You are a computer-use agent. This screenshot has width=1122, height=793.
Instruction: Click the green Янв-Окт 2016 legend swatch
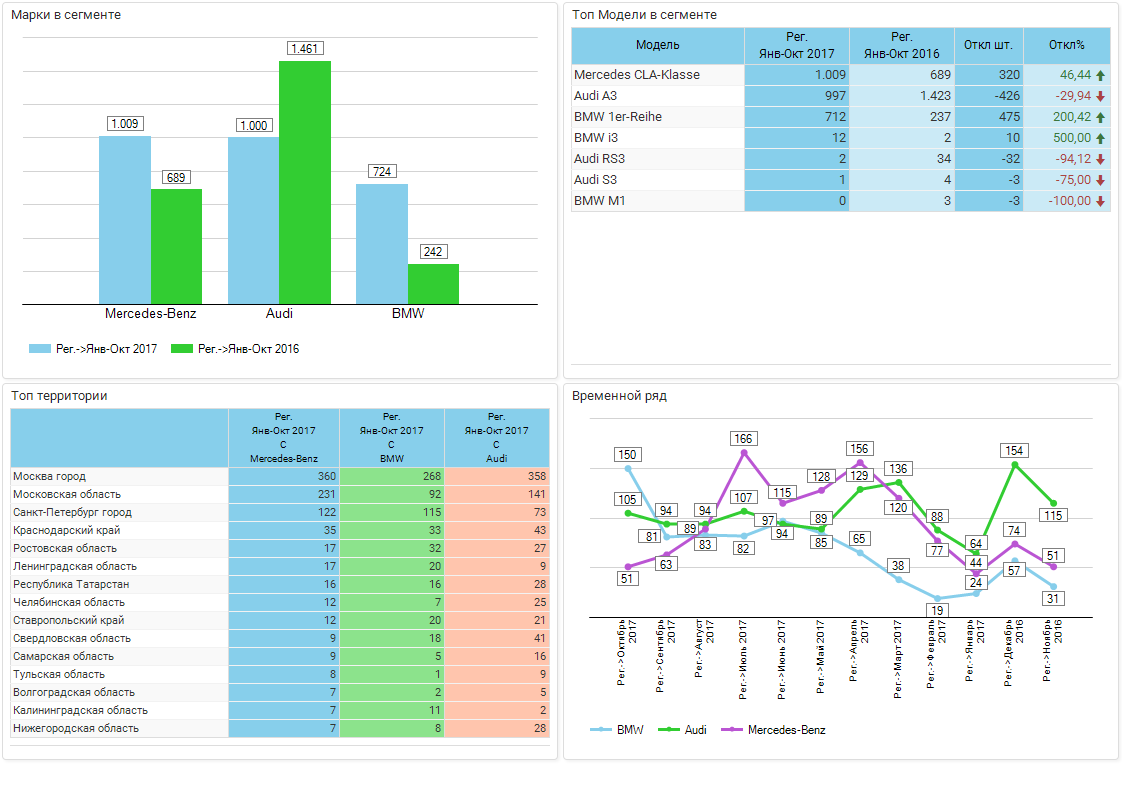[181, 349]
